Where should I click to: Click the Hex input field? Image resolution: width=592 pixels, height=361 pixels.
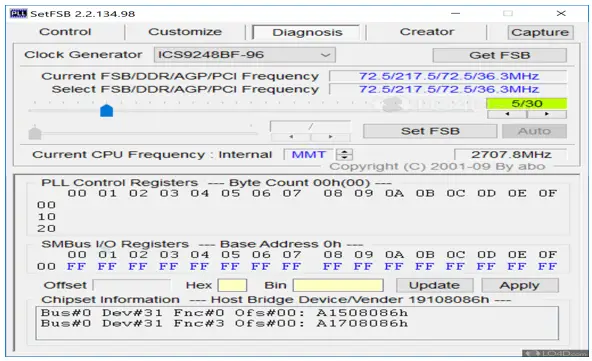(232, 285)
